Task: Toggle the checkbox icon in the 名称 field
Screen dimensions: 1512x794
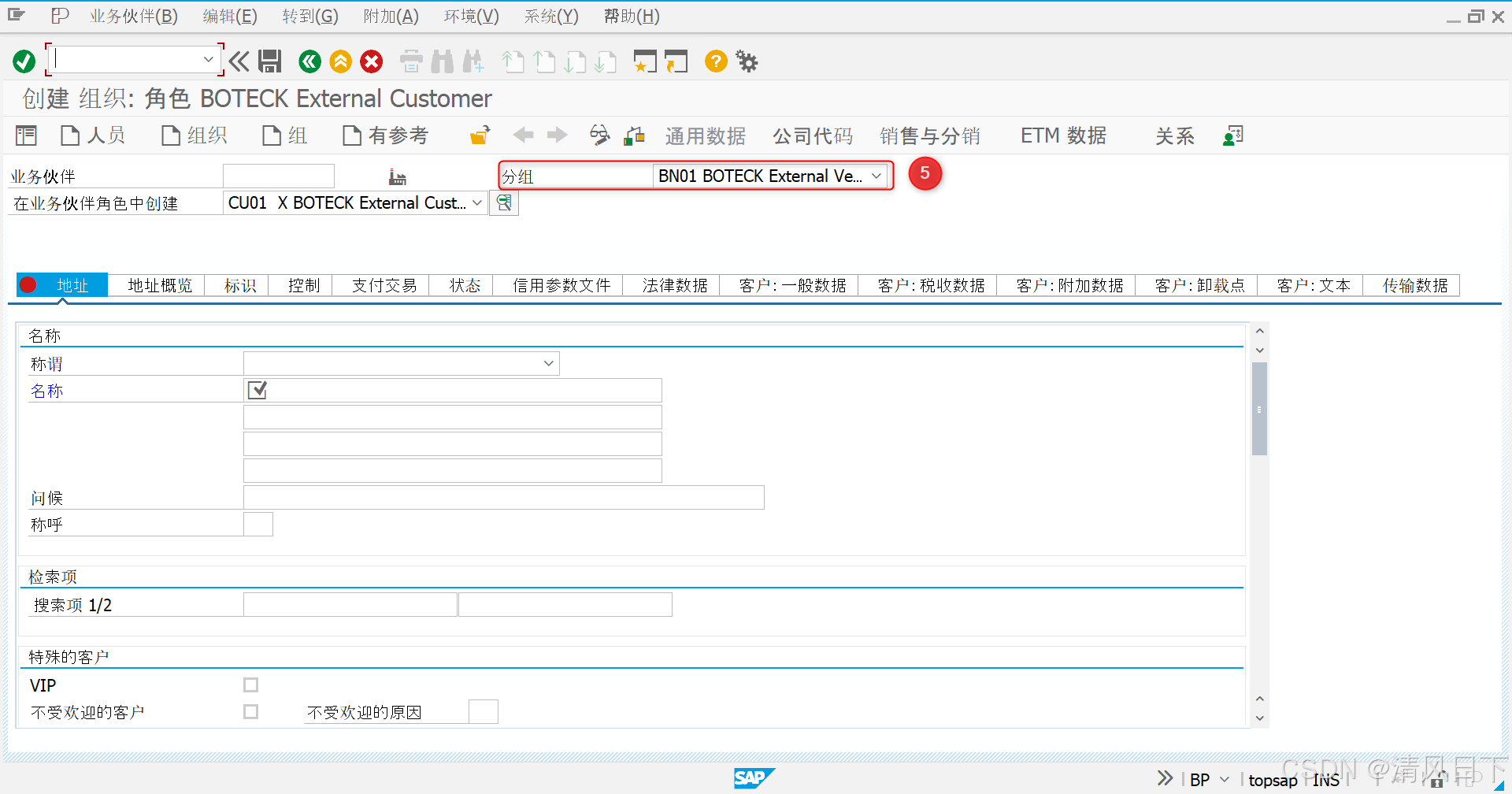Action: (257, 389)
